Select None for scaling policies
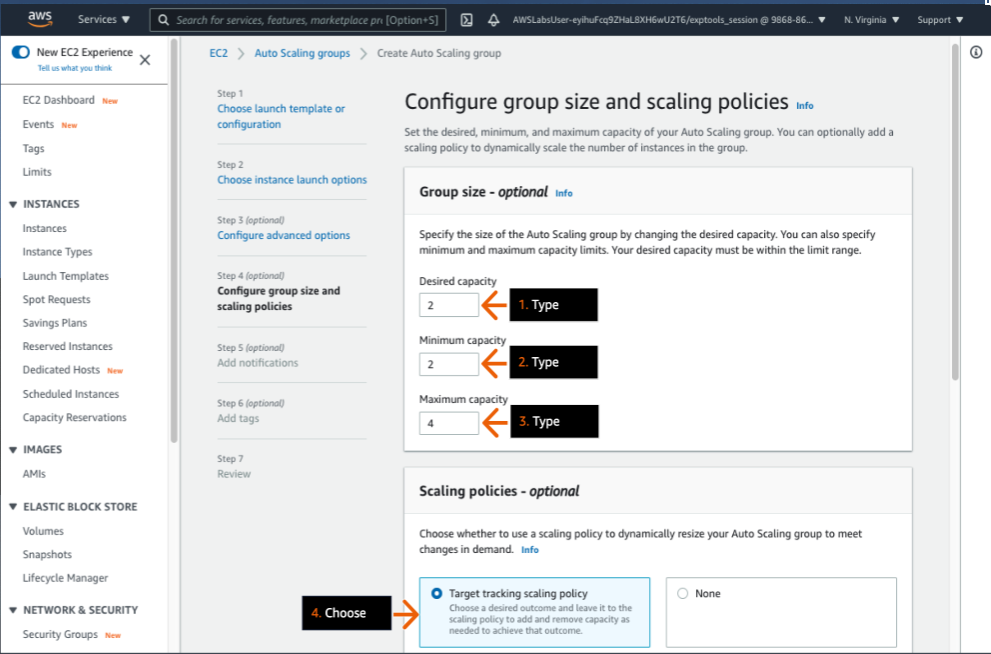 click(x=683, y=593)
